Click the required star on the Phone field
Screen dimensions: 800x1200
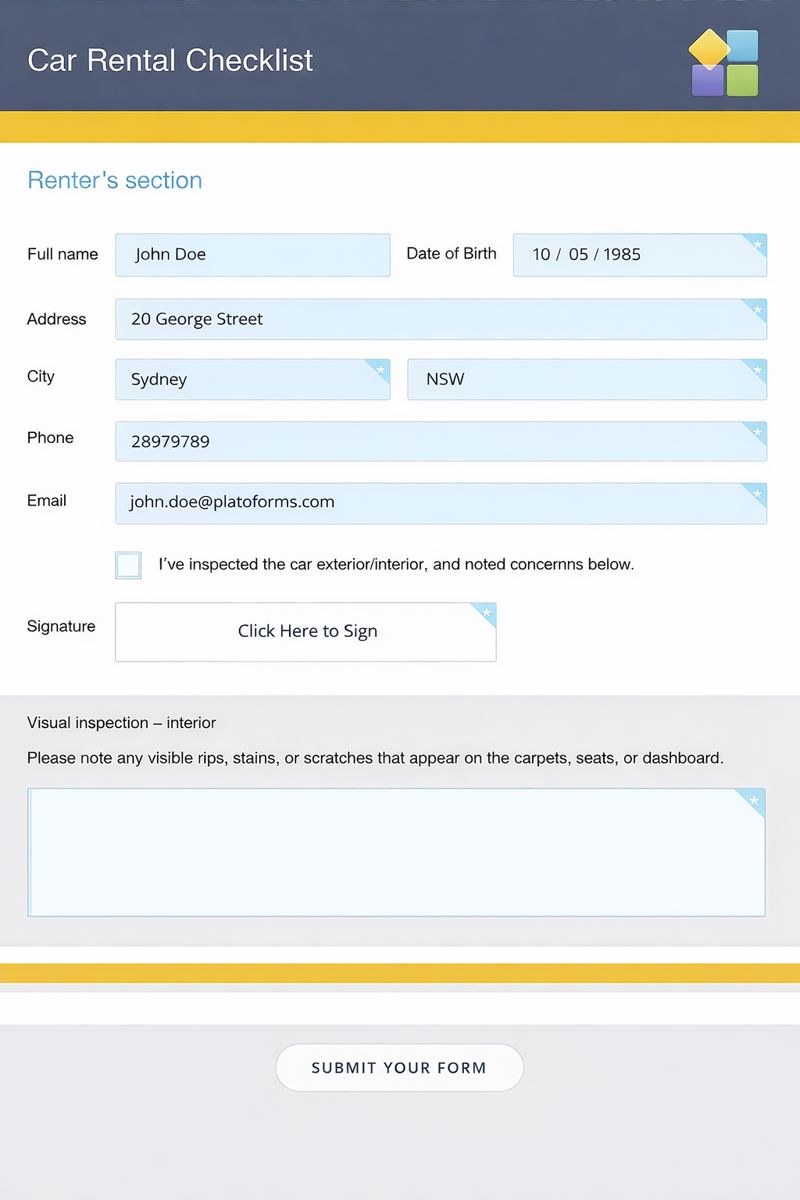click(x=757, y=432)
